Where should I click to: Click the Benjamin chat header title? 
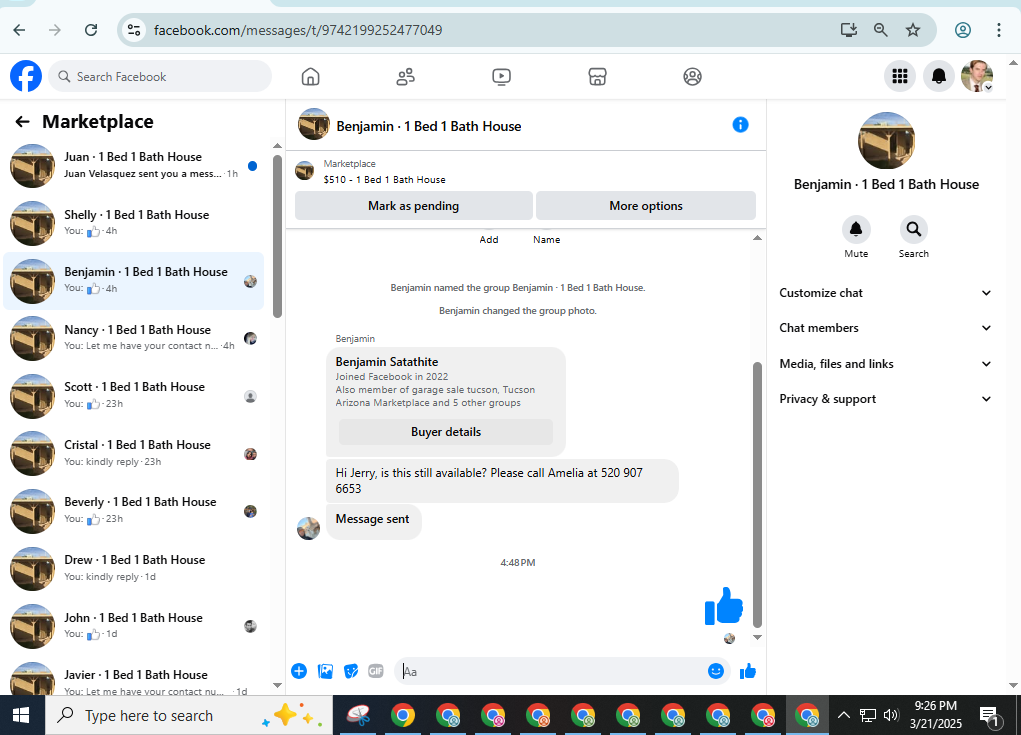pos(429,126)
